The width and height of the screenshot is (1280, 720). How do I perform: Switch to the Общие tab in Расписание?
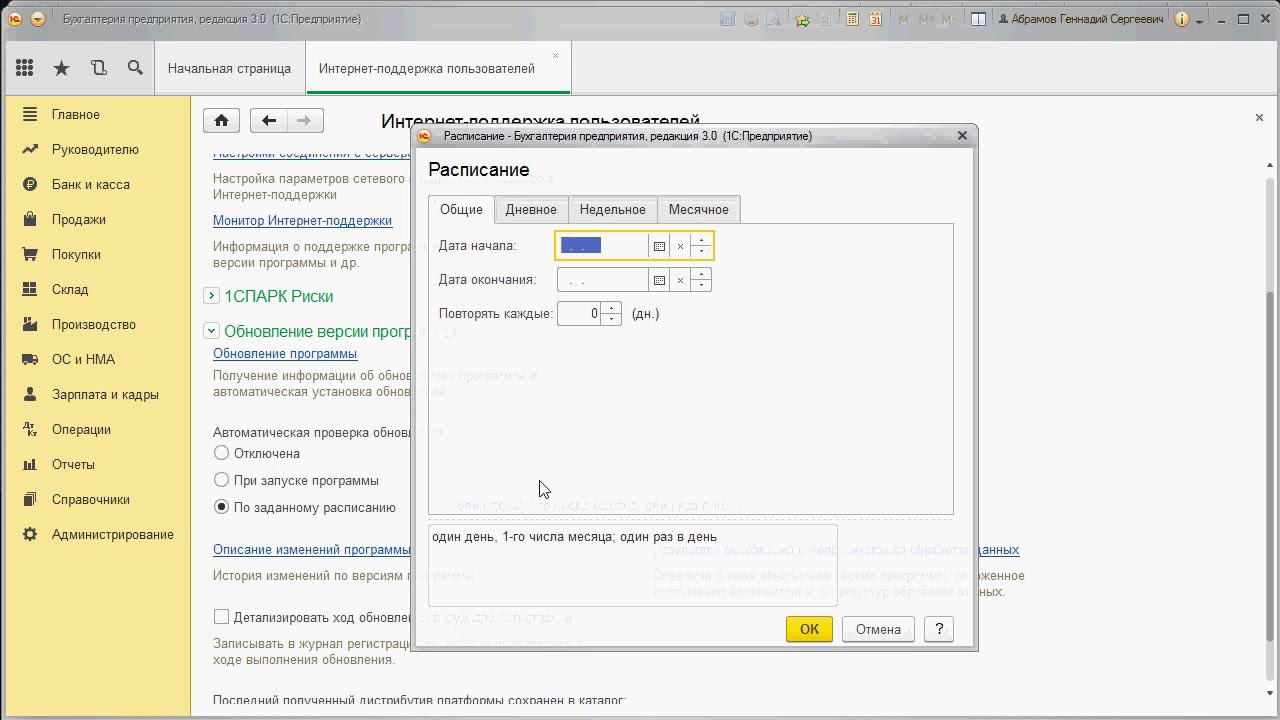461,209
